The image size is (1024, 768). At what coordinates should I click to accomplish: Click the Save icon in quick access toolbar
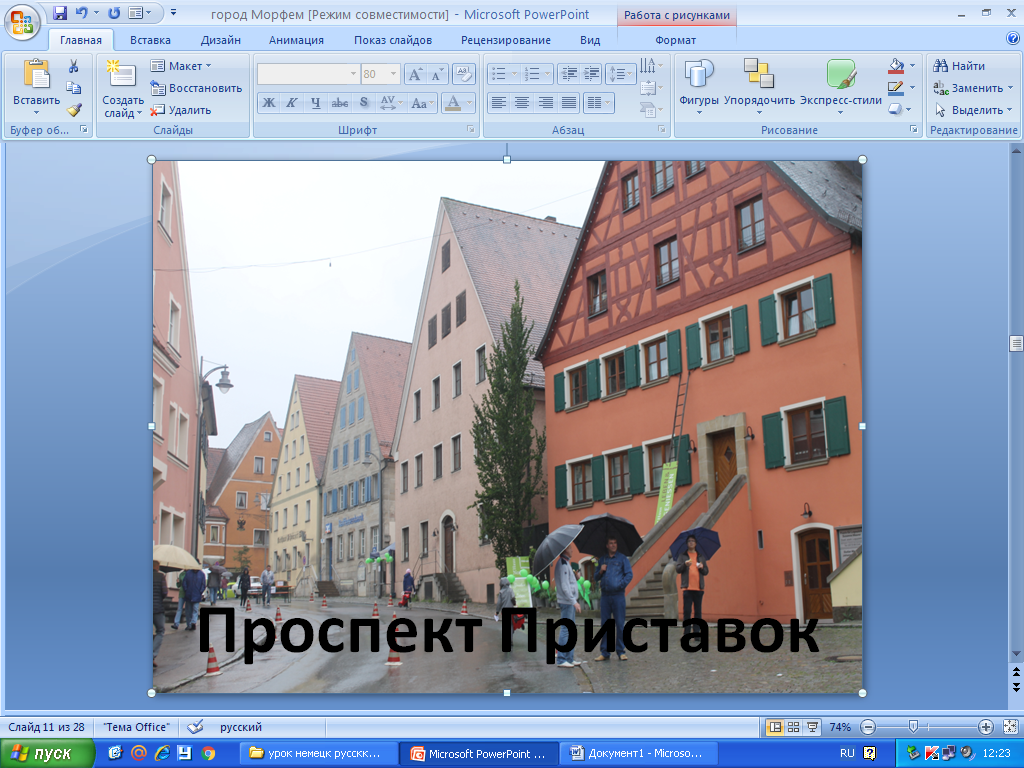coord(60,13)
